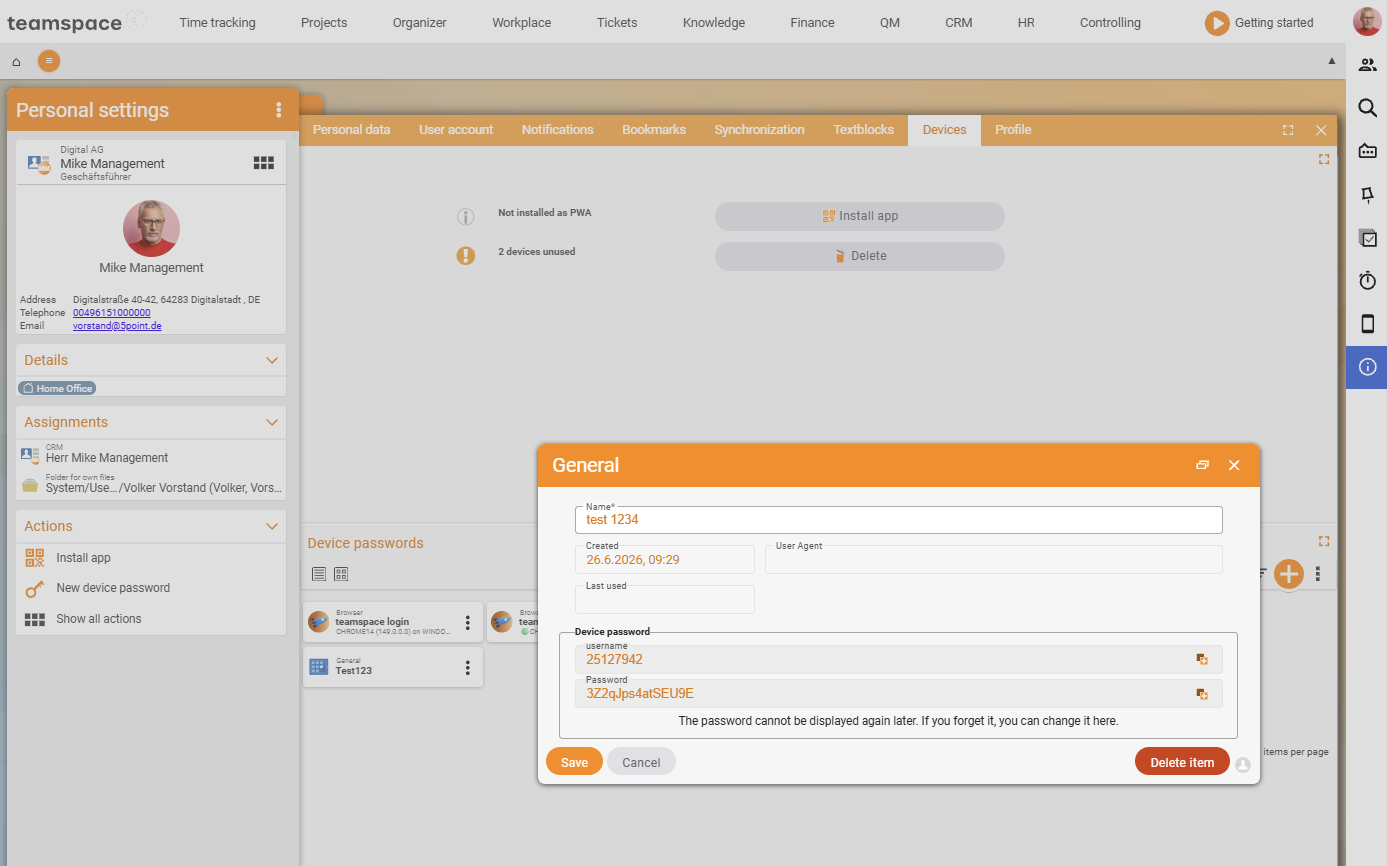Switch to the User account tab
The image size is (1387, 866).
456,130
